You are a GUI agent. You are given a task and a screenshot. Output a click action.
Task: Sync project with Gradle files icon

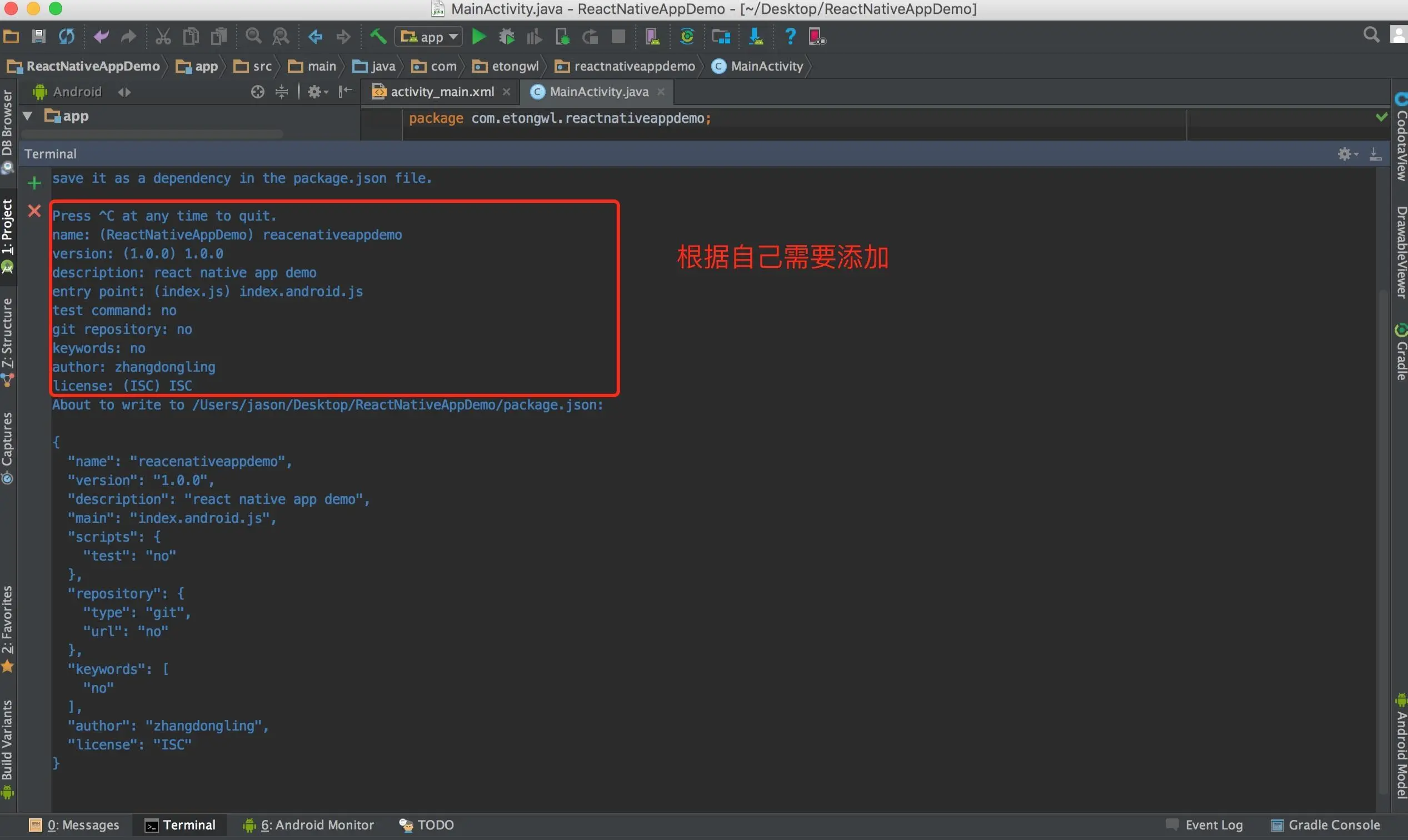(x=687, y=37)
